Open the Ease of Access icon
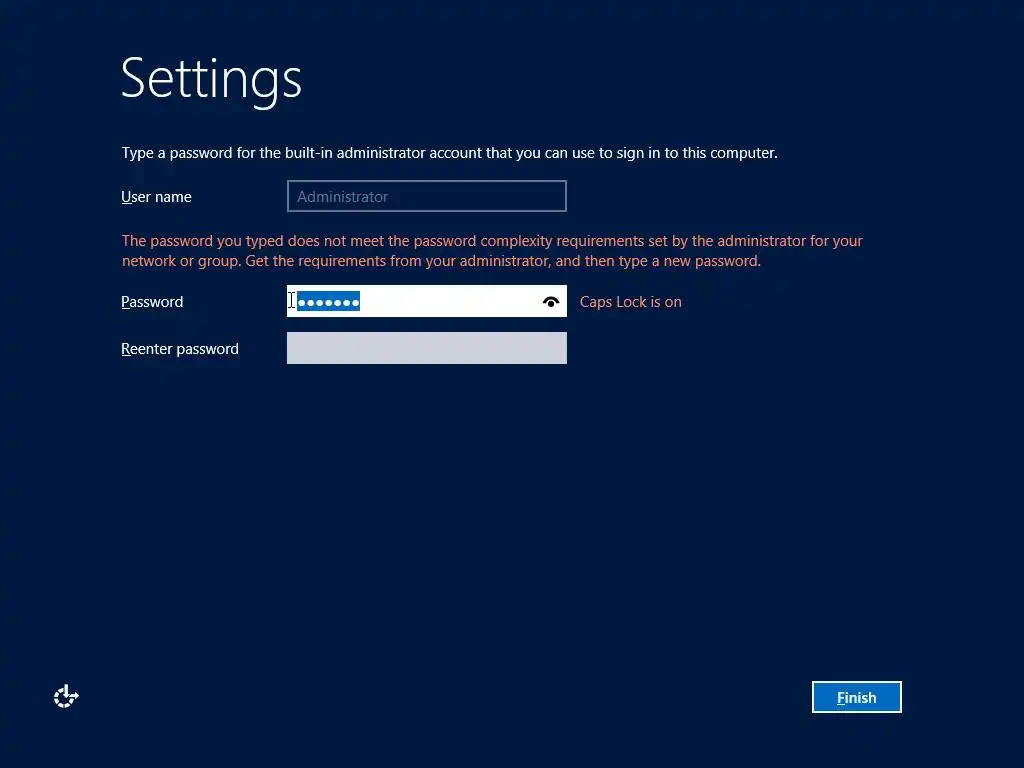The image size is (1024, 768). [66, 697]
